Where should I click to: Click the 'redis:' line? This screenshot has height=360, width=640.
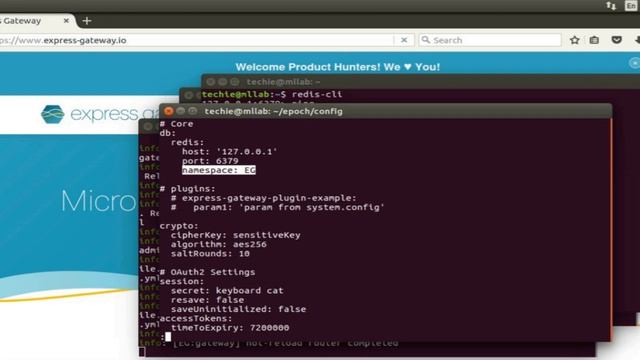coord(187,142)
